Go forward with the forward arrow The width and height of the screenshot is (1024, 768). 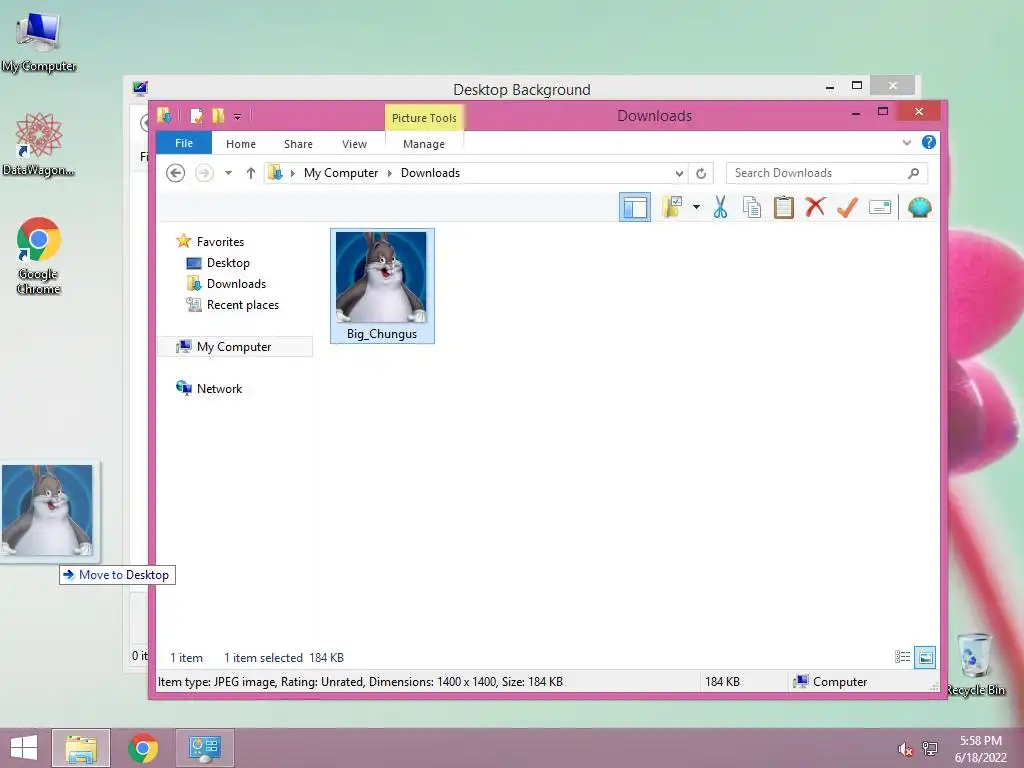point(204,173)
